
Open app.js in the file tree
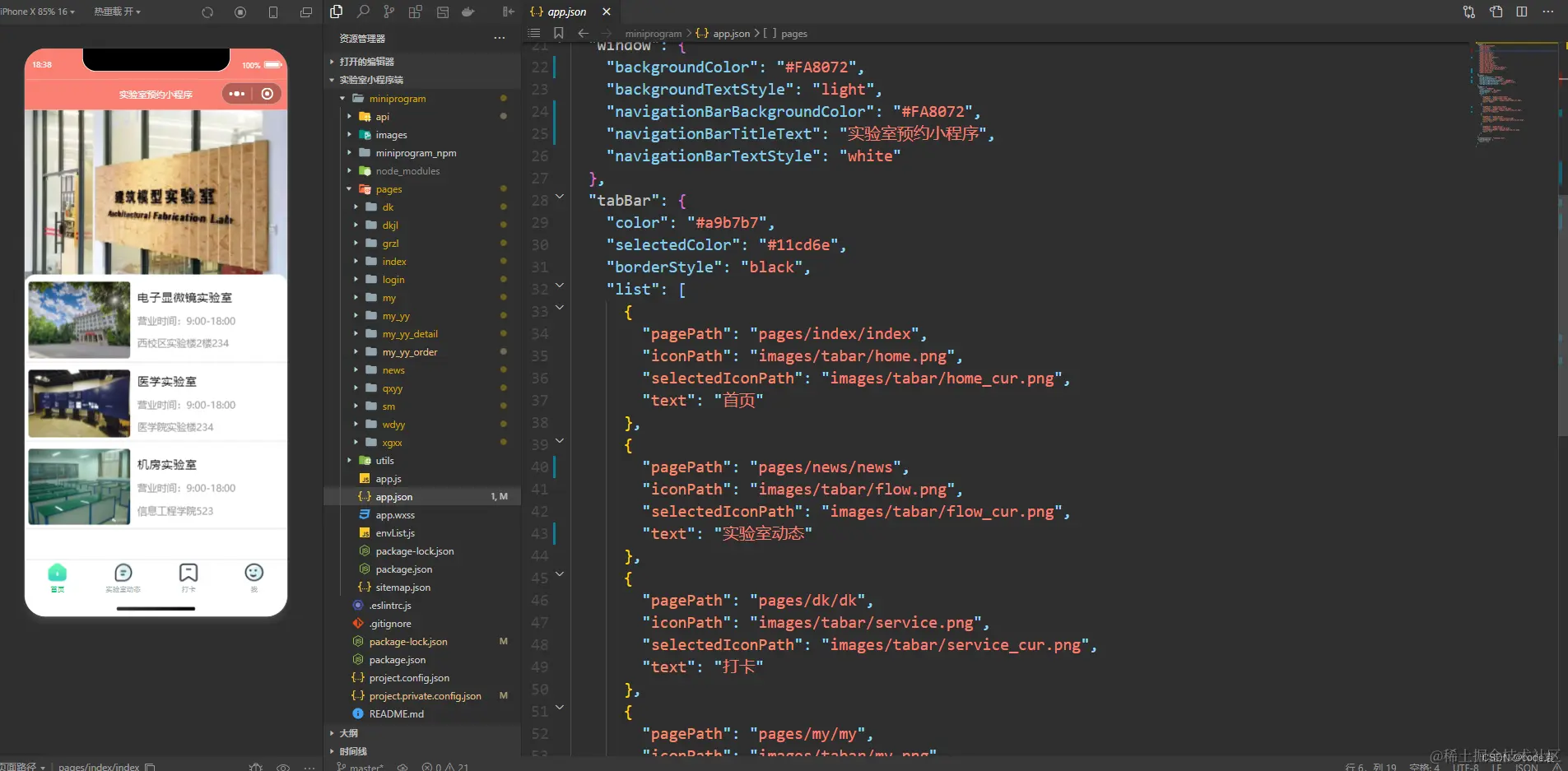[x=423, y=479]
